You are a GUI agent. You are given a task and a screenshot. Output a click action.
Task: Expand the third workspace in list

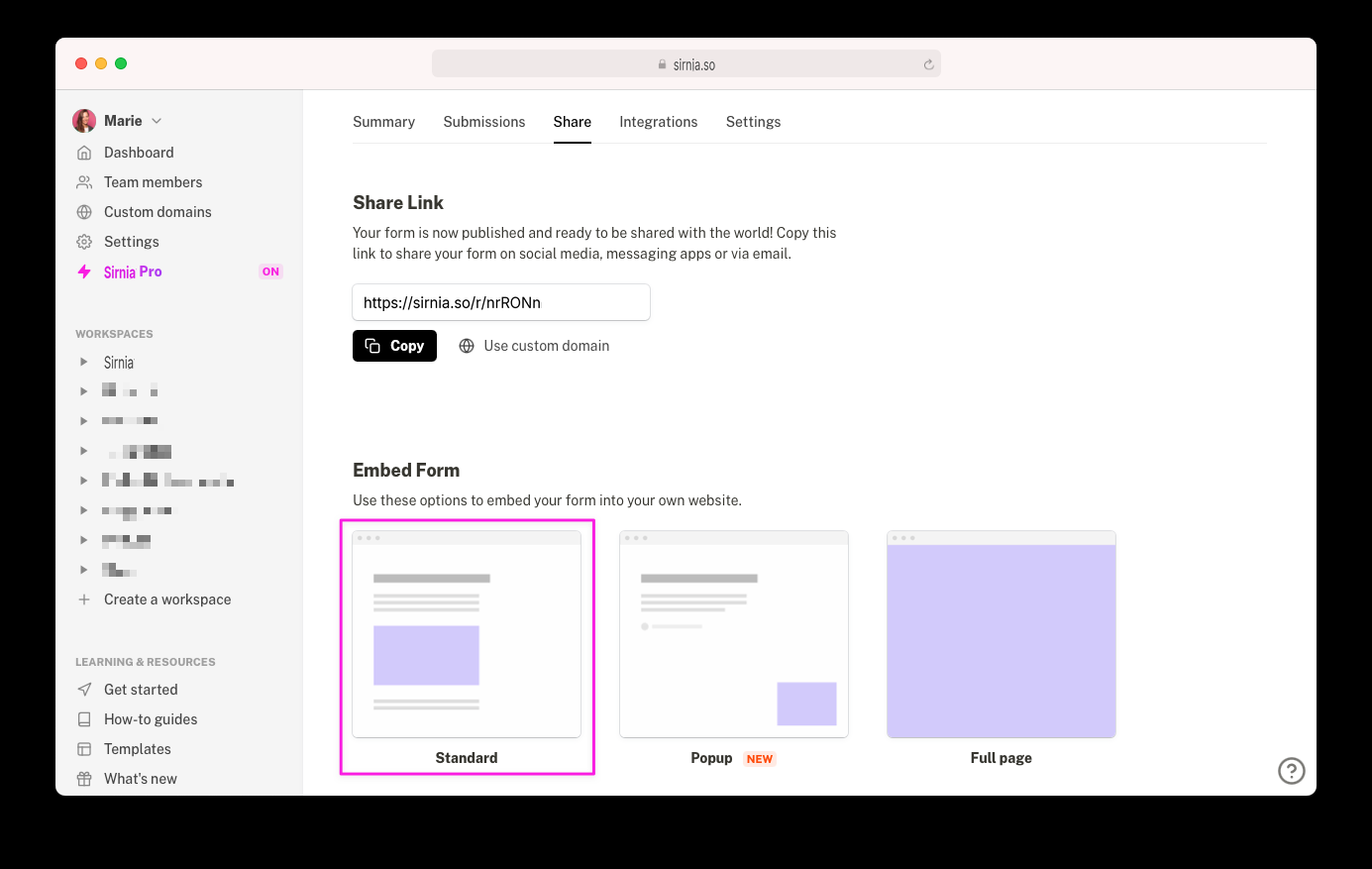84,421
